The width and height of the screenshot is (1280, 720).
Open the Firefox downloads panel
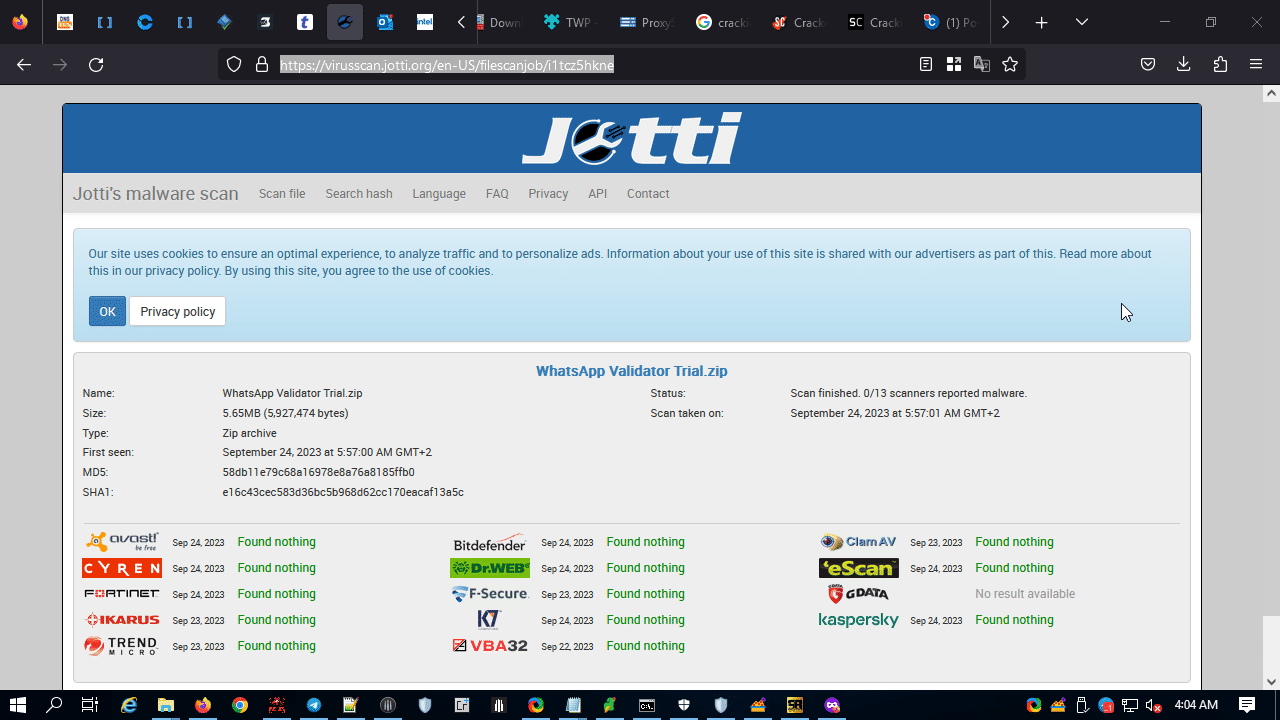pyautogui.click(x=1184, y=64)
